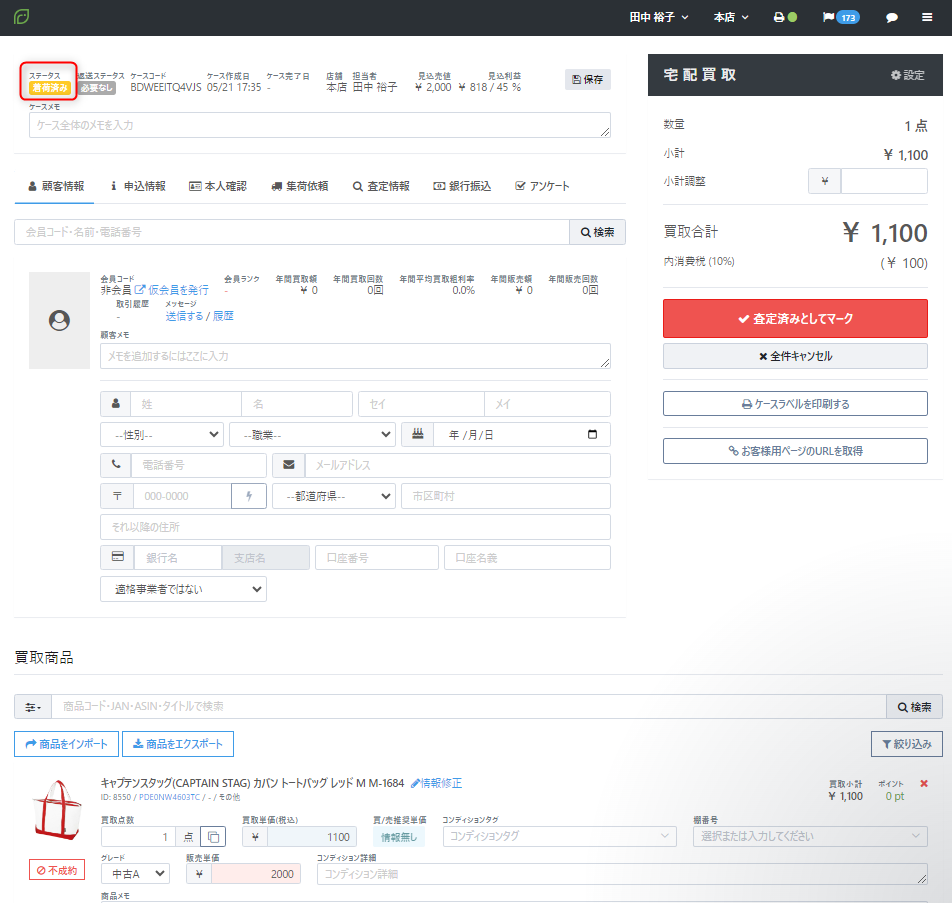Switch to the 査定情報 tab
952x903 pixels.
pos(381,186)
